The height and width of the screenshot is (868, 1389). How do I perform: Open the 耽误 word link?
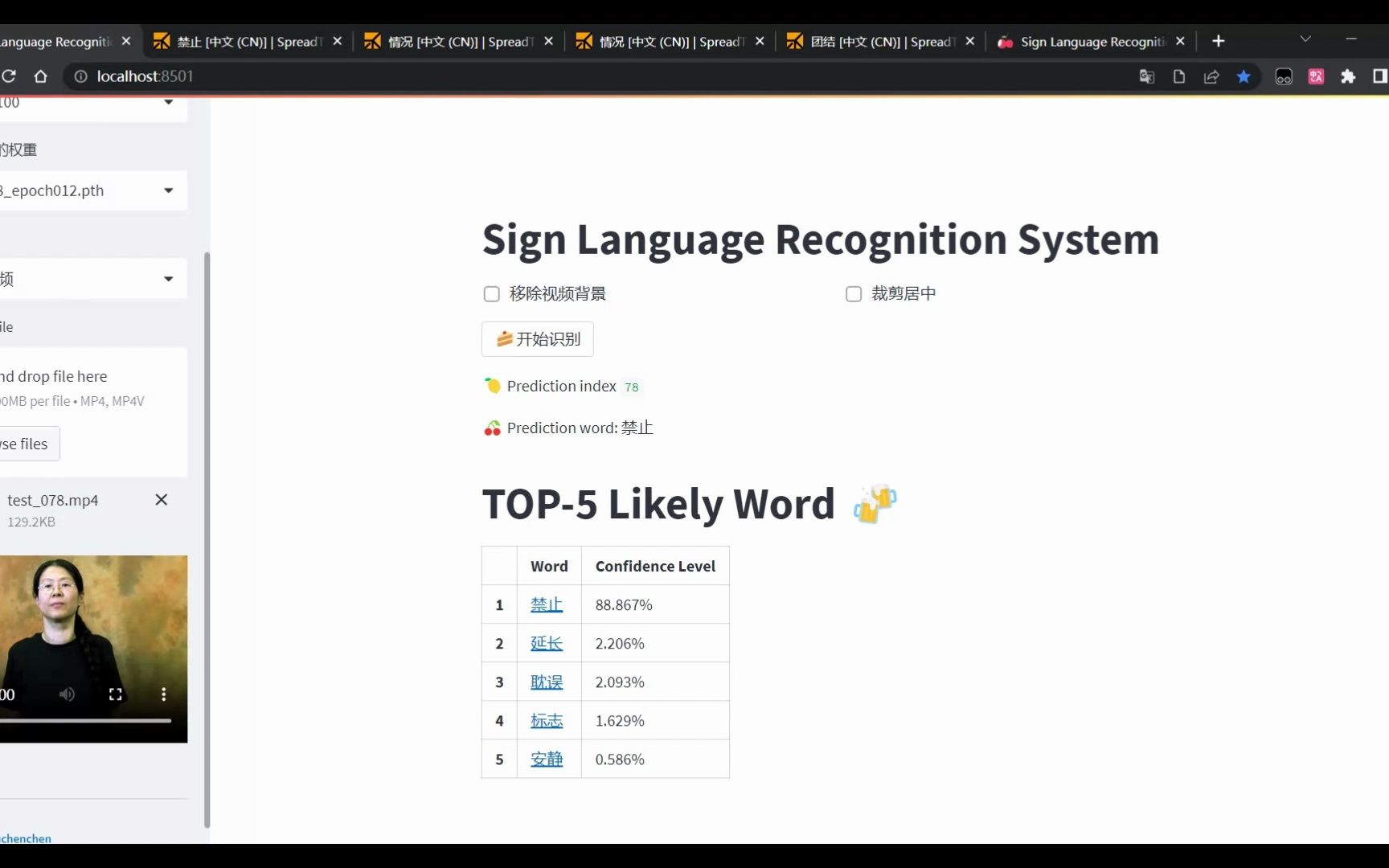547,682
